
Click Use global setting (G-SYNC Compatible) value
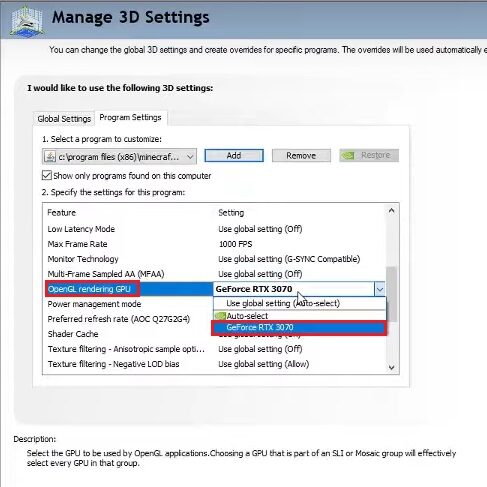(x=289, y=259)
